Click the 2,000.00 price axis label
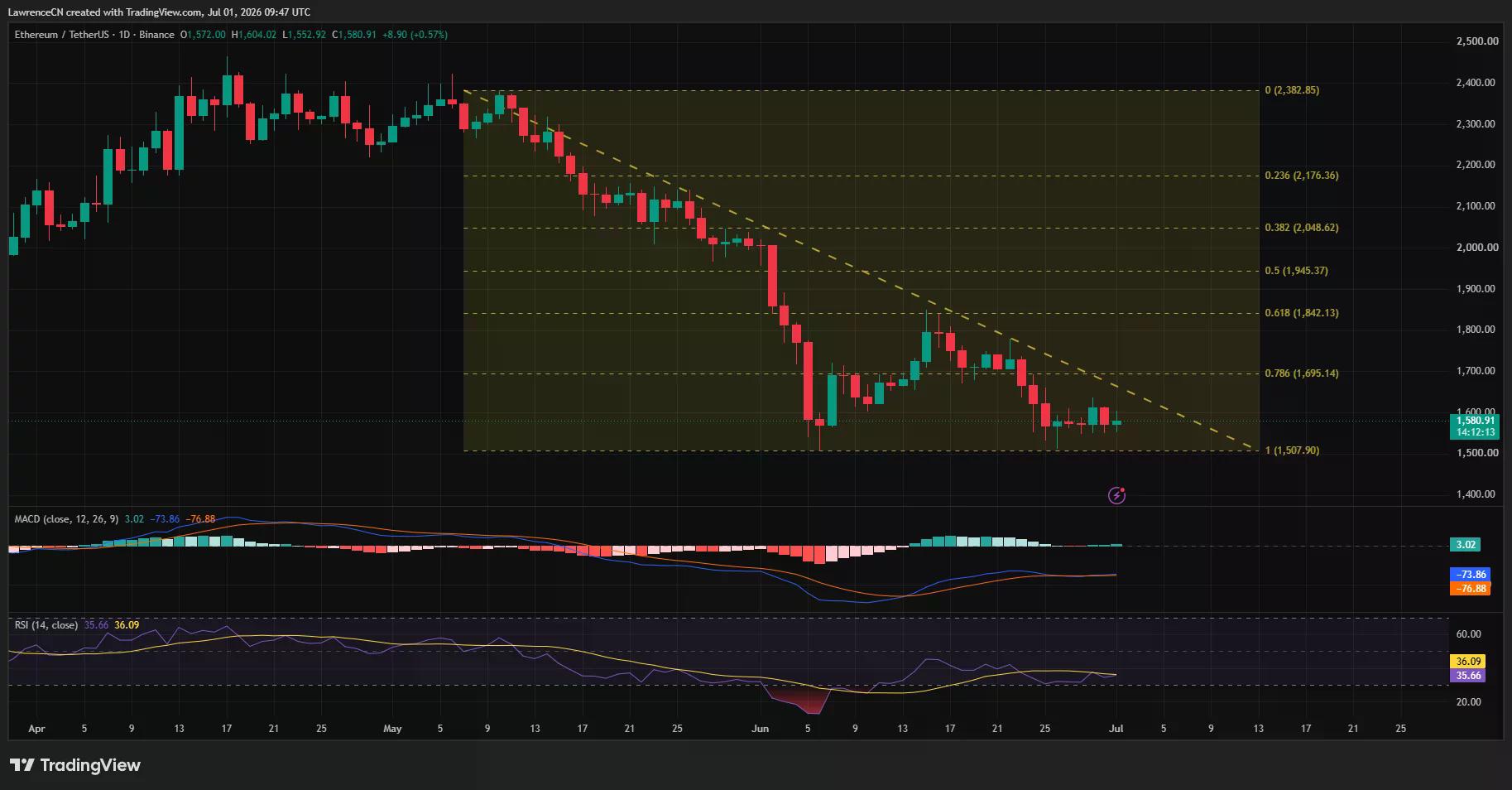1512x790 pixels. pos(1476,248)
